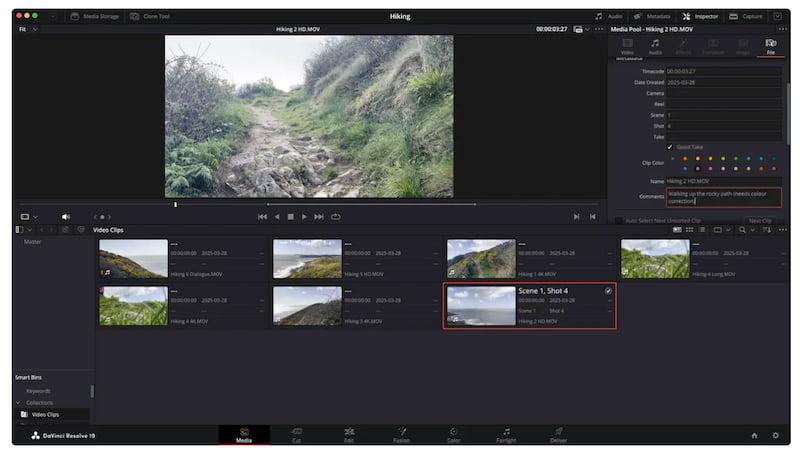Viewport: 800px width, 454px height.
Task: Play the clip forward
Action: 304,217
